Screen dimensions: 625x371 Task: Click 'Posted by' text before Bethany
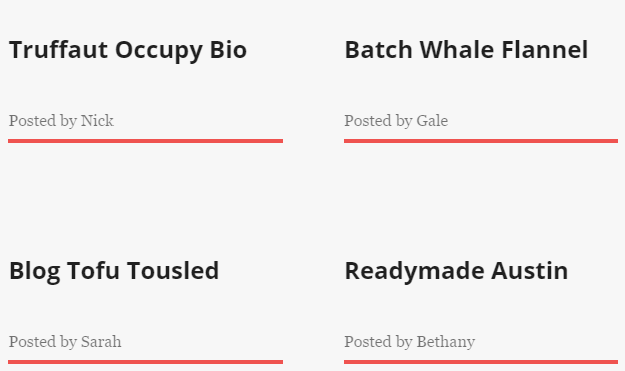click(x=378, y=342)
